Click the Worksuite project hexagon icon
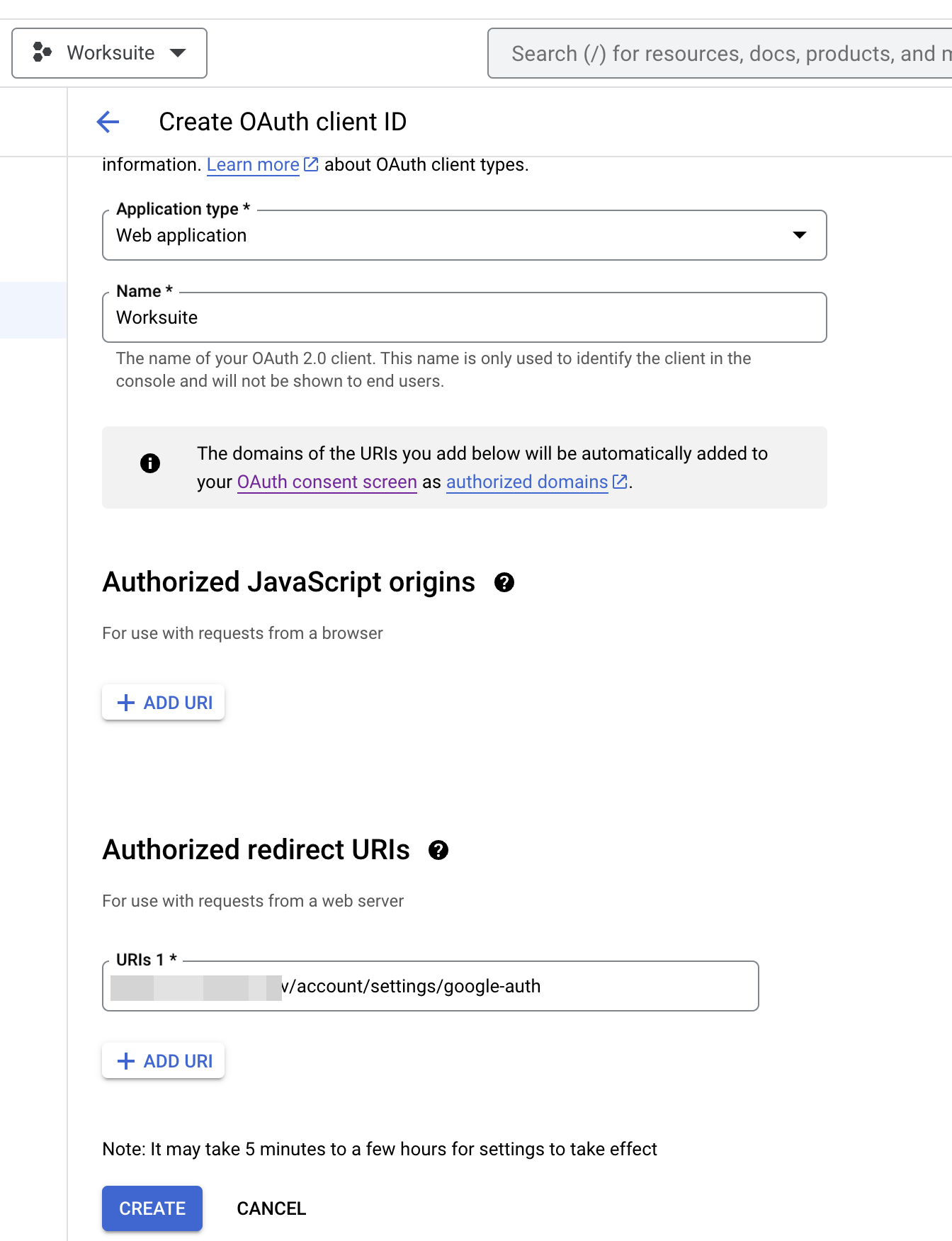Viewport: 952px width, 1241px height. 42,52
